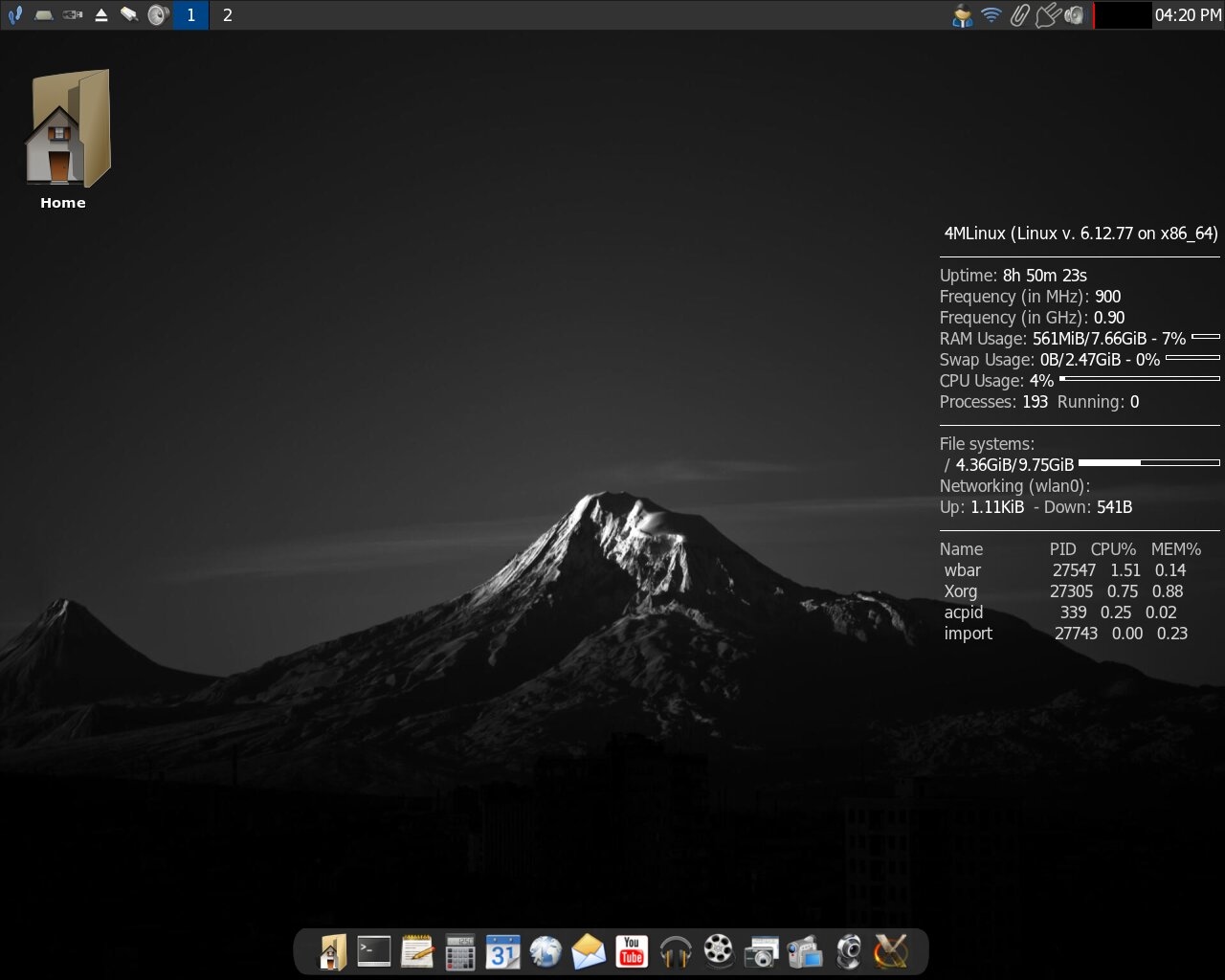1225x980 pixels.
Task: Start the web browser globe icon
Action: [x=546, y=951]
